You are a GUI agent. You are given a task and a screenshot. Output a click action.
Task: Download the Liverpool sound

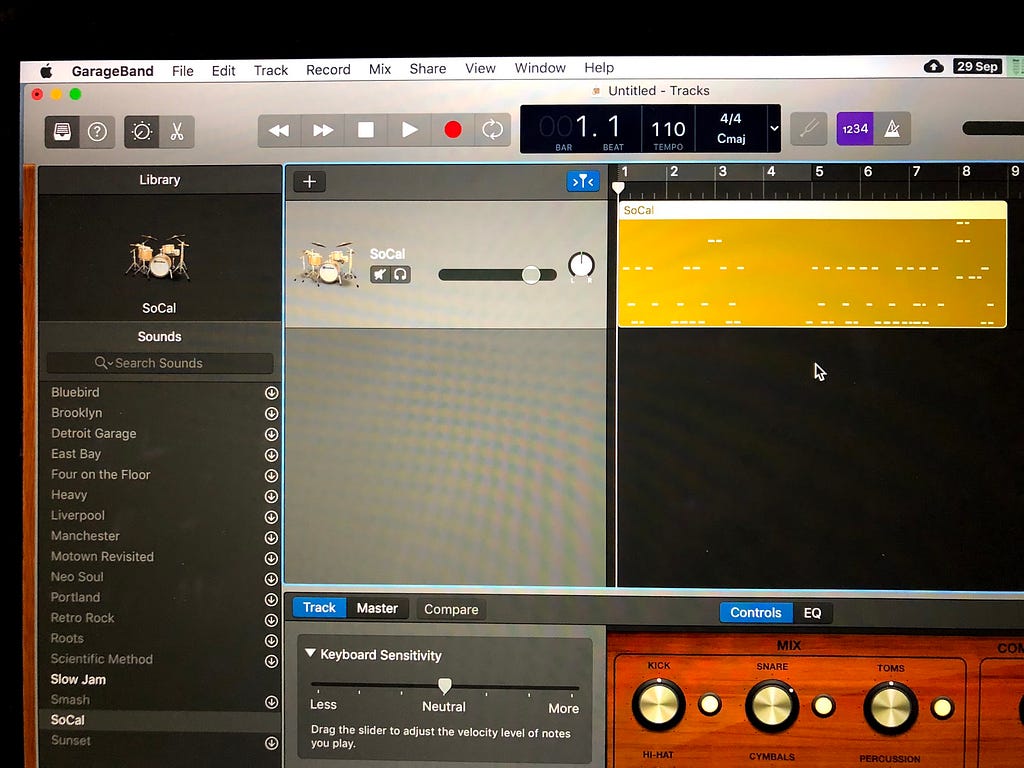click(272, 517)
